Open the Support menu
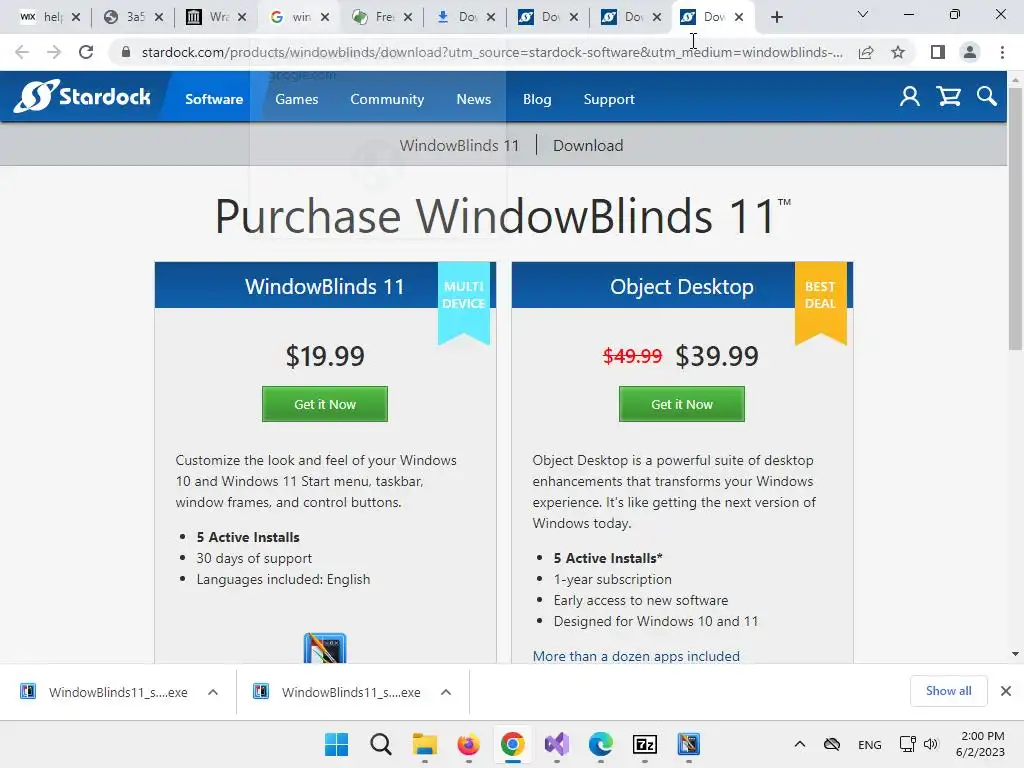This screenshot has width=1024, height=768. 609,99
